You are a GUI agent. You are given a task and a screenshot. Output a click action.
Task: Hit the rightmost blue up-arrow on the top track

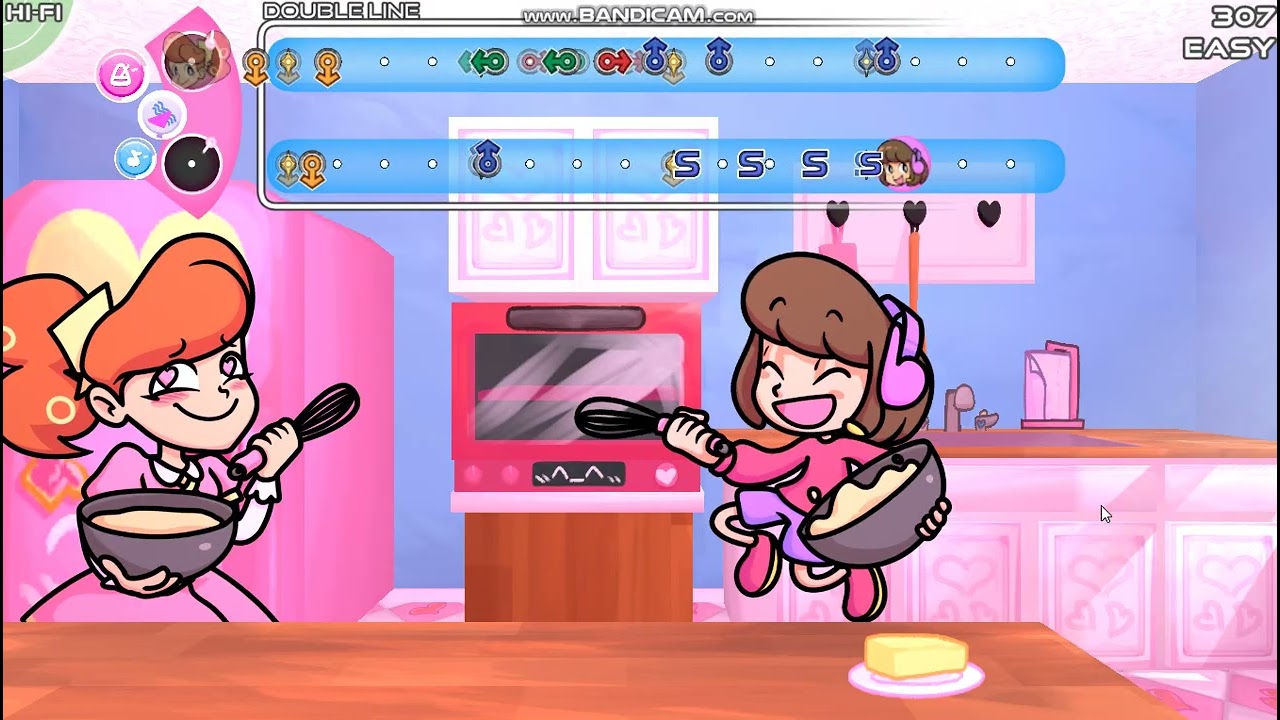pyautogui.click(x=886, y=57)
